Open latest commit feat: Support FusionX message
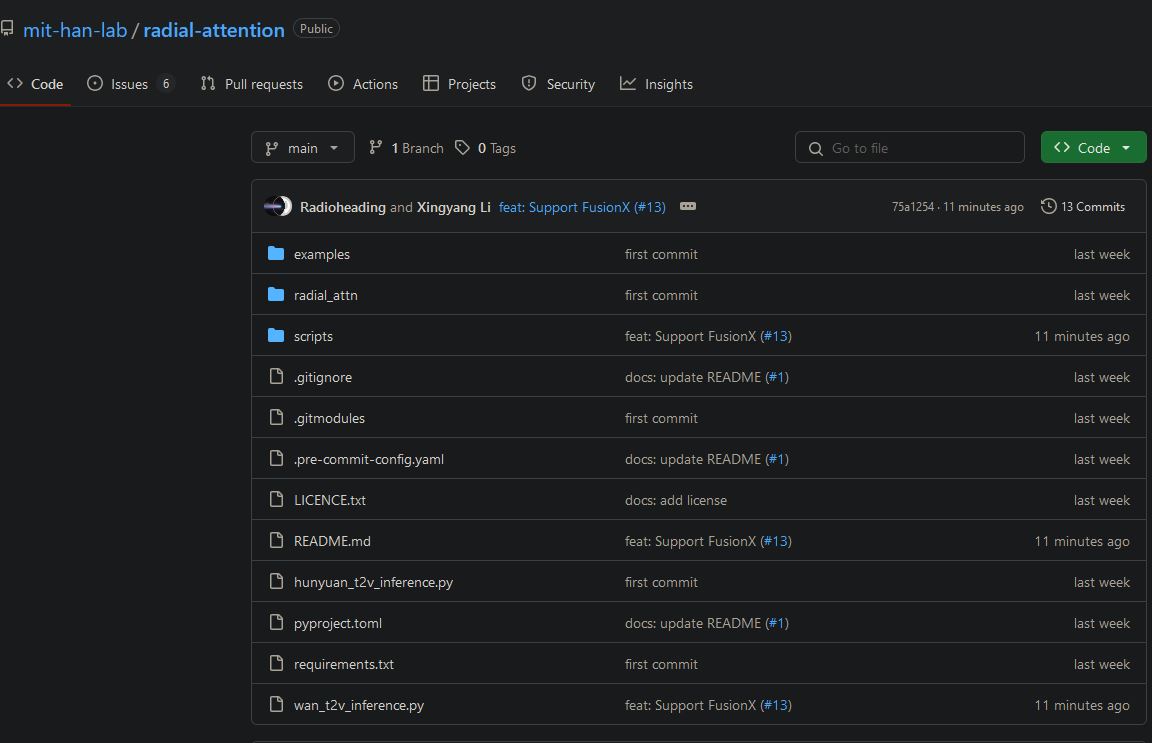Viewport: 1152px width, 743px height. (x=582, y=207)
